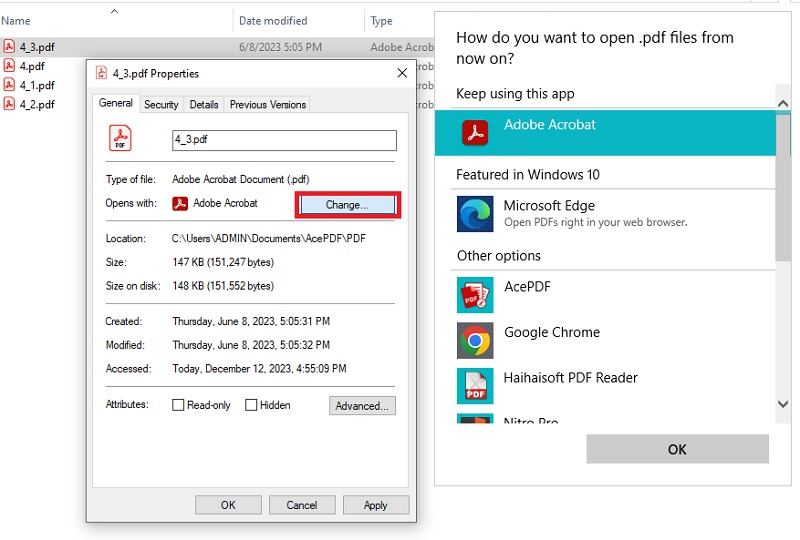This screenshot has width=800, height=540.
Task: Click the Modified date 5:05:32 PM value
Action: tap(251, 345)
